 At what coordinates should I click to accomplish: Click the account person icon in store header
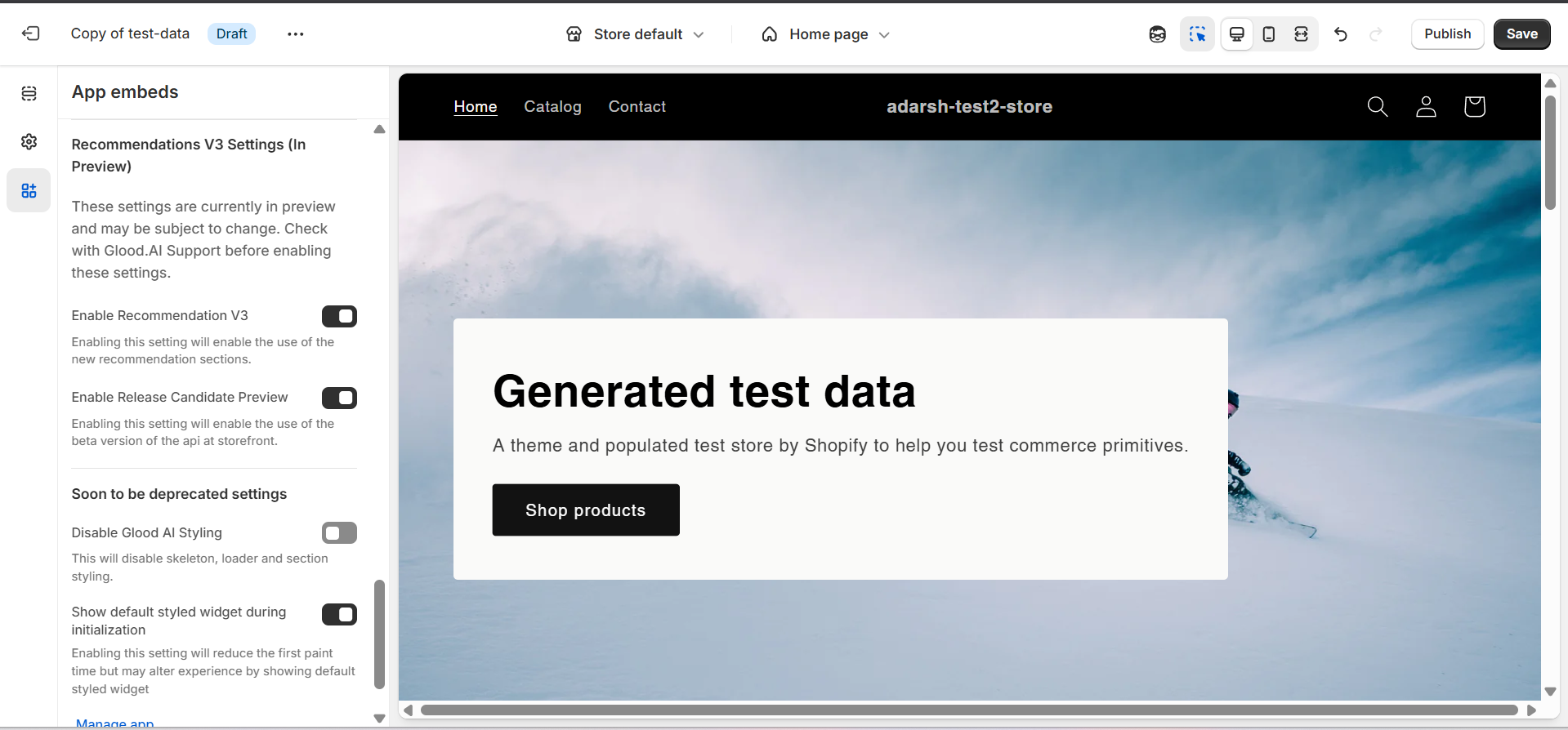pos(1426,106)
